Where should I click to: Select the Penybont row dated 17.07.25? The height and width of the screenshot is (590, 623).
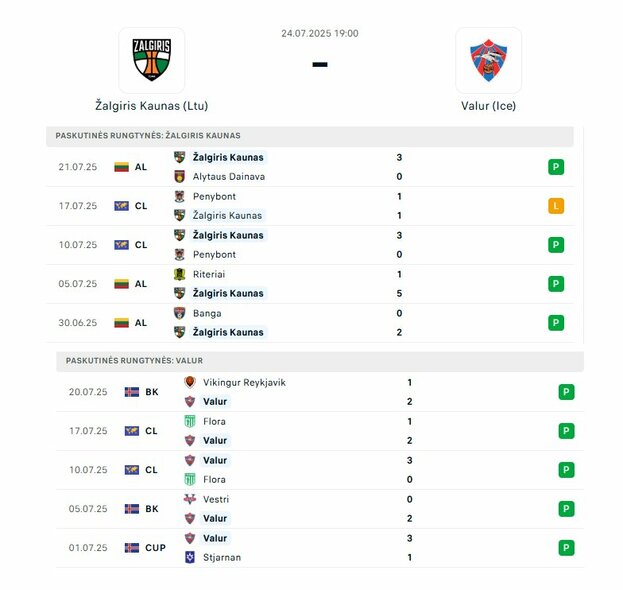(x=310, y=206)
